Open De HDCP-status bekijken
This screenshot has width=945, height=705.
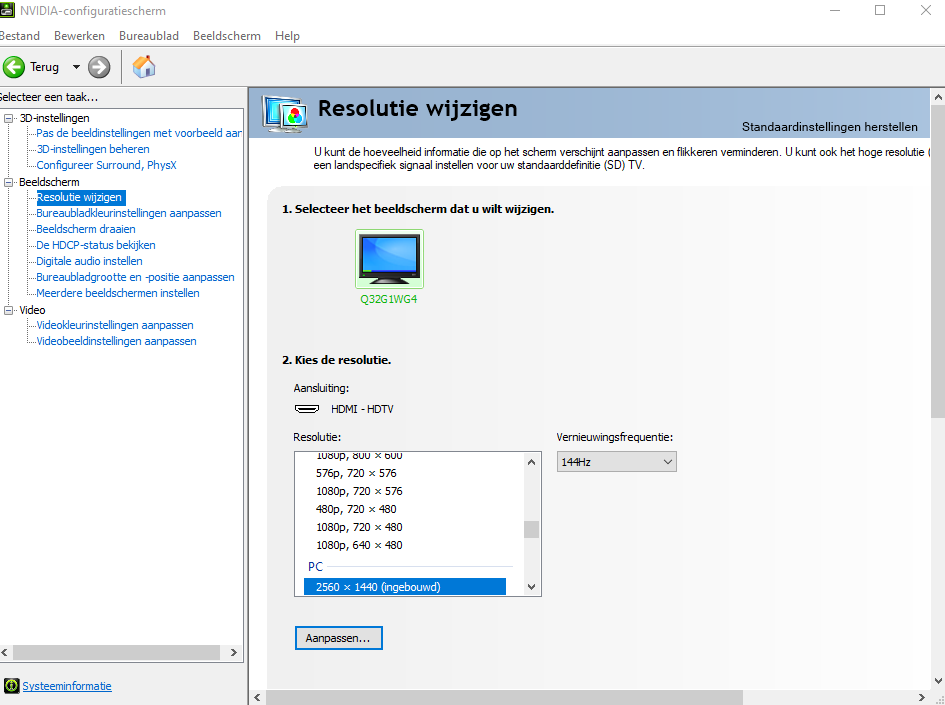[96, 245]
